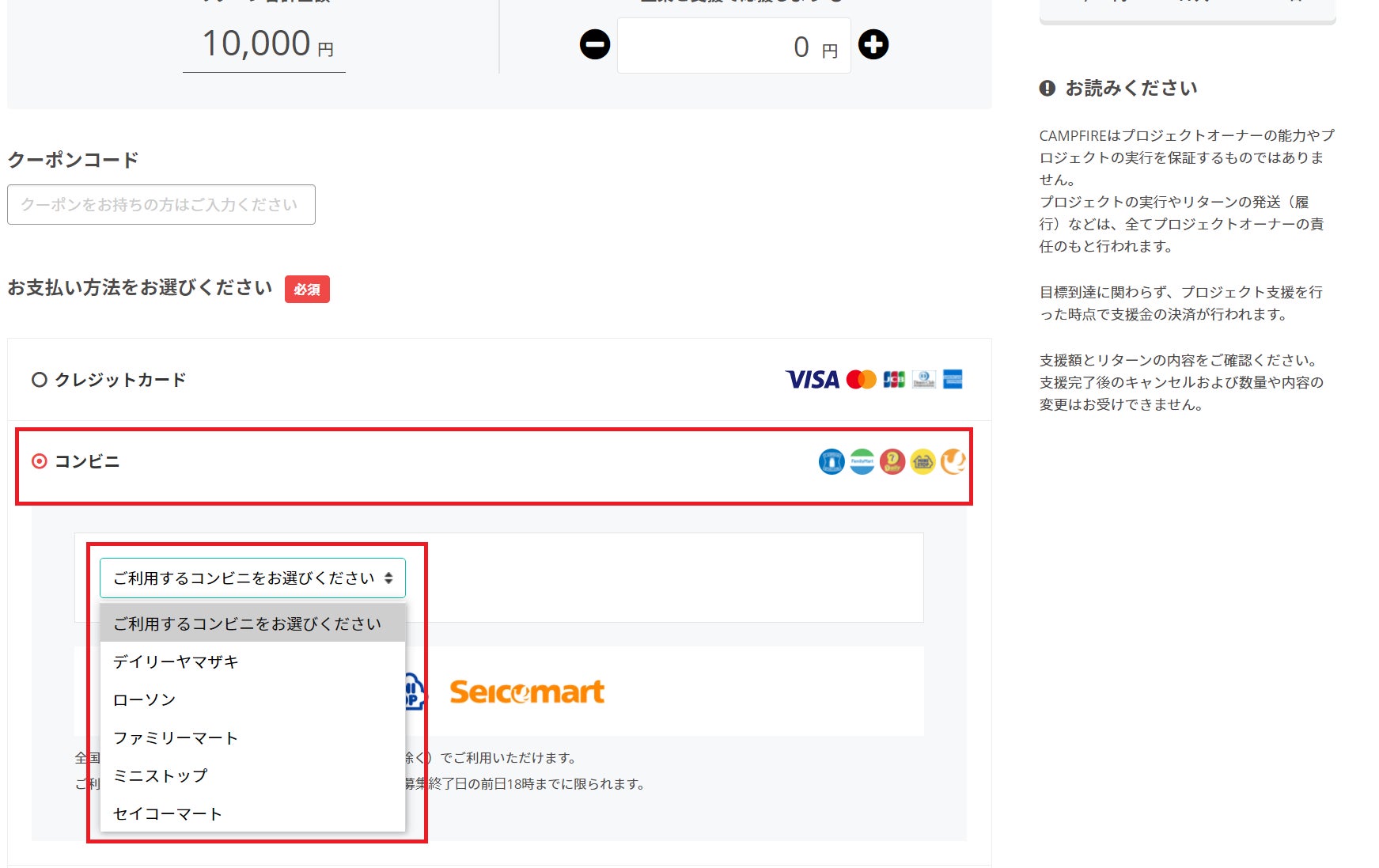Click the Lawson convenience store icon

click(832, 461)
